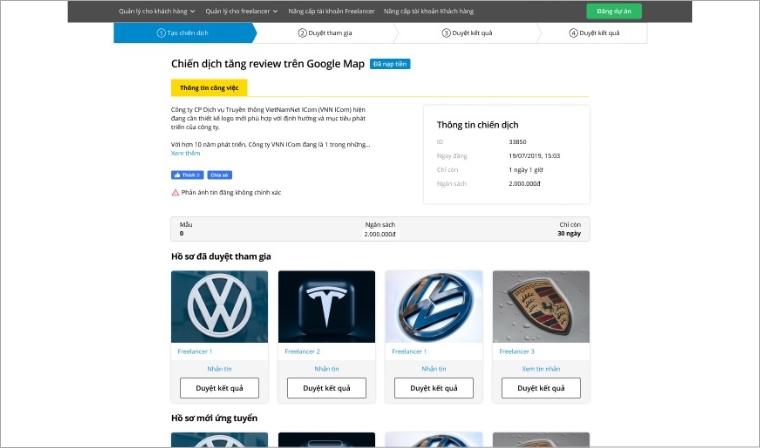Click the green Đăng dự án button
The image size is (760, 448).
pos(614,11)
